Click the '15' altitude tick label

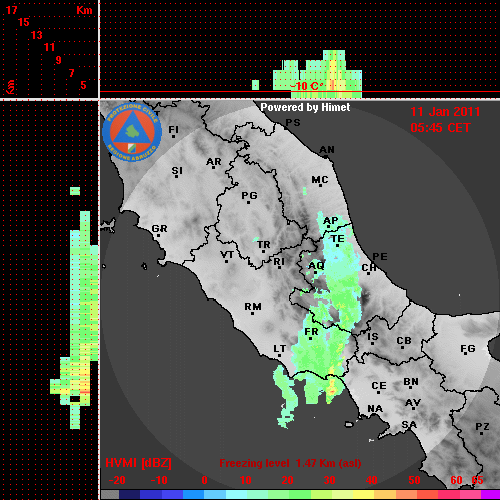coord(24,22)
